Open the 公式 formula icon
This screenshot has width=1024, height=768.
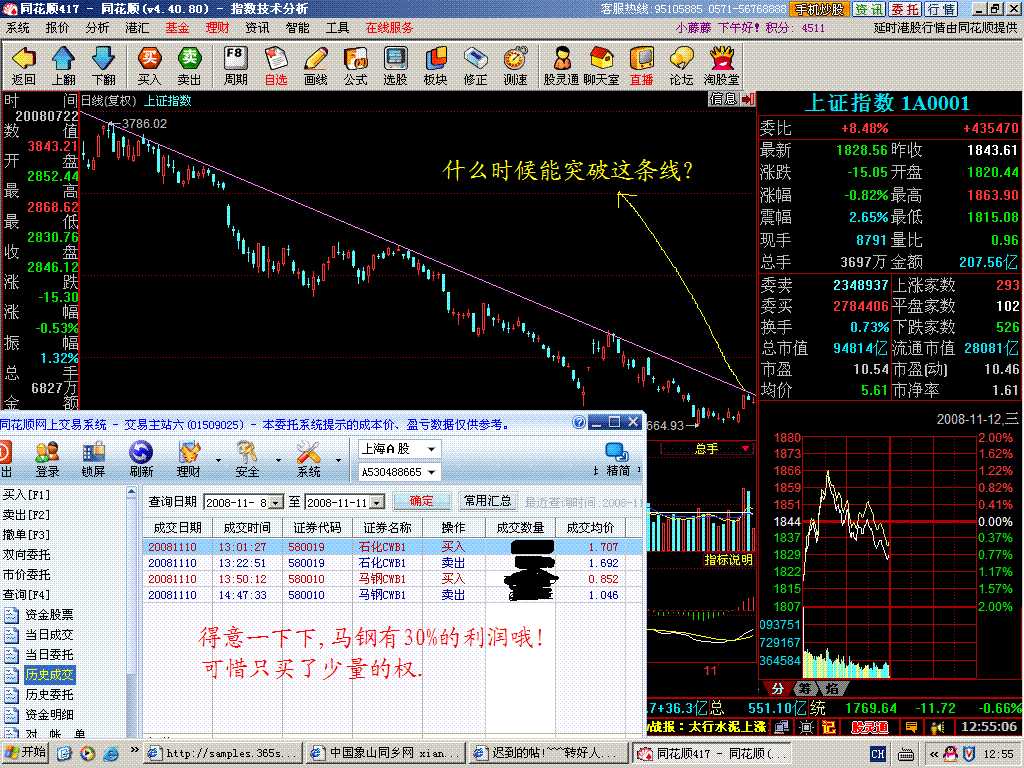(355, 65)
